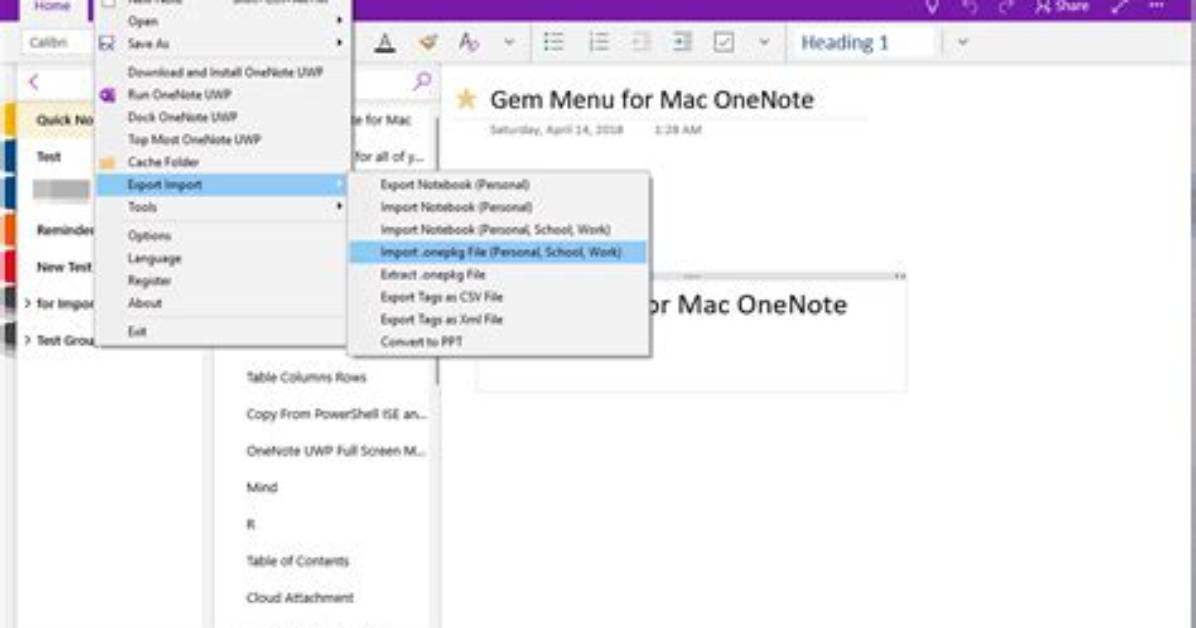The image size is (1196, 628).
Task: Click the decrease indent icon
Action: 641,43
